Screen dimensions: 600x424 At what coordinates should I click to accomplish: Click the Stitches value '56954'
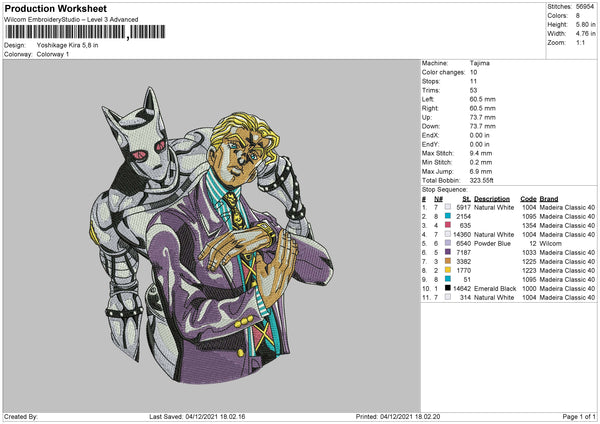pyautogui.click(x=585, y=7)
